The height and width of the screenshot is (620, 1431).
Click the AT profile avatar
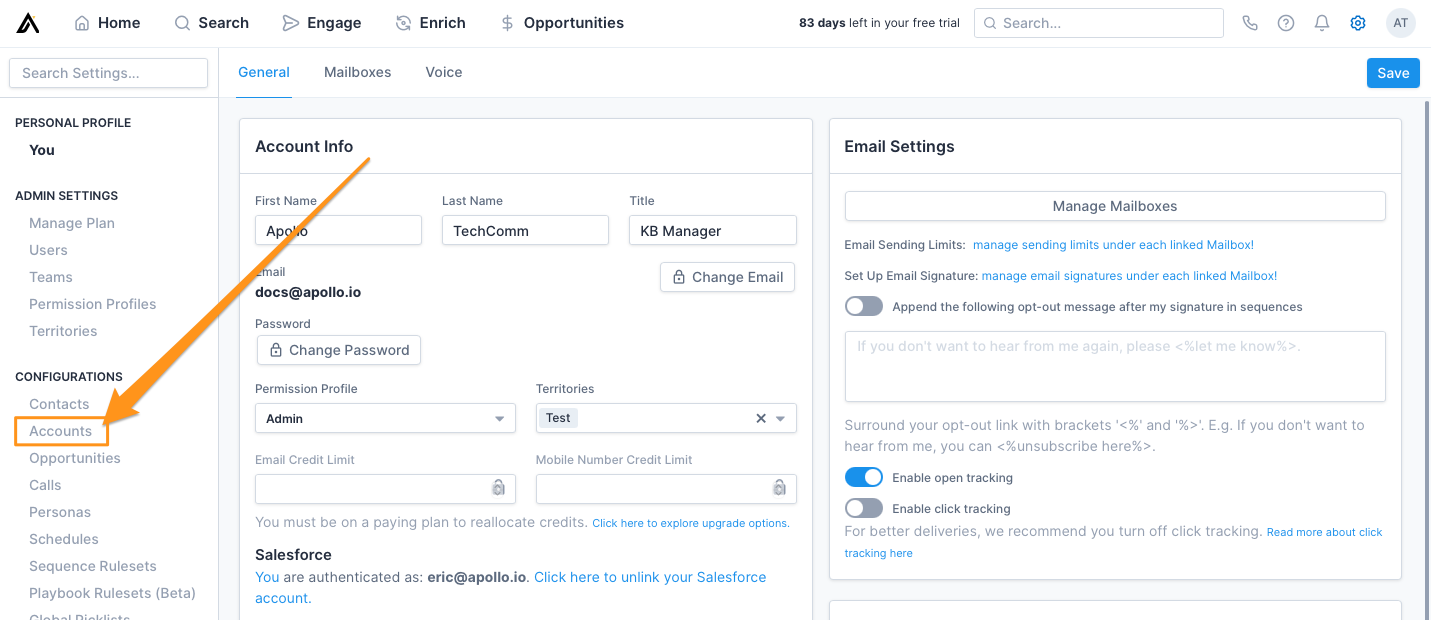tap(1400, 22)
